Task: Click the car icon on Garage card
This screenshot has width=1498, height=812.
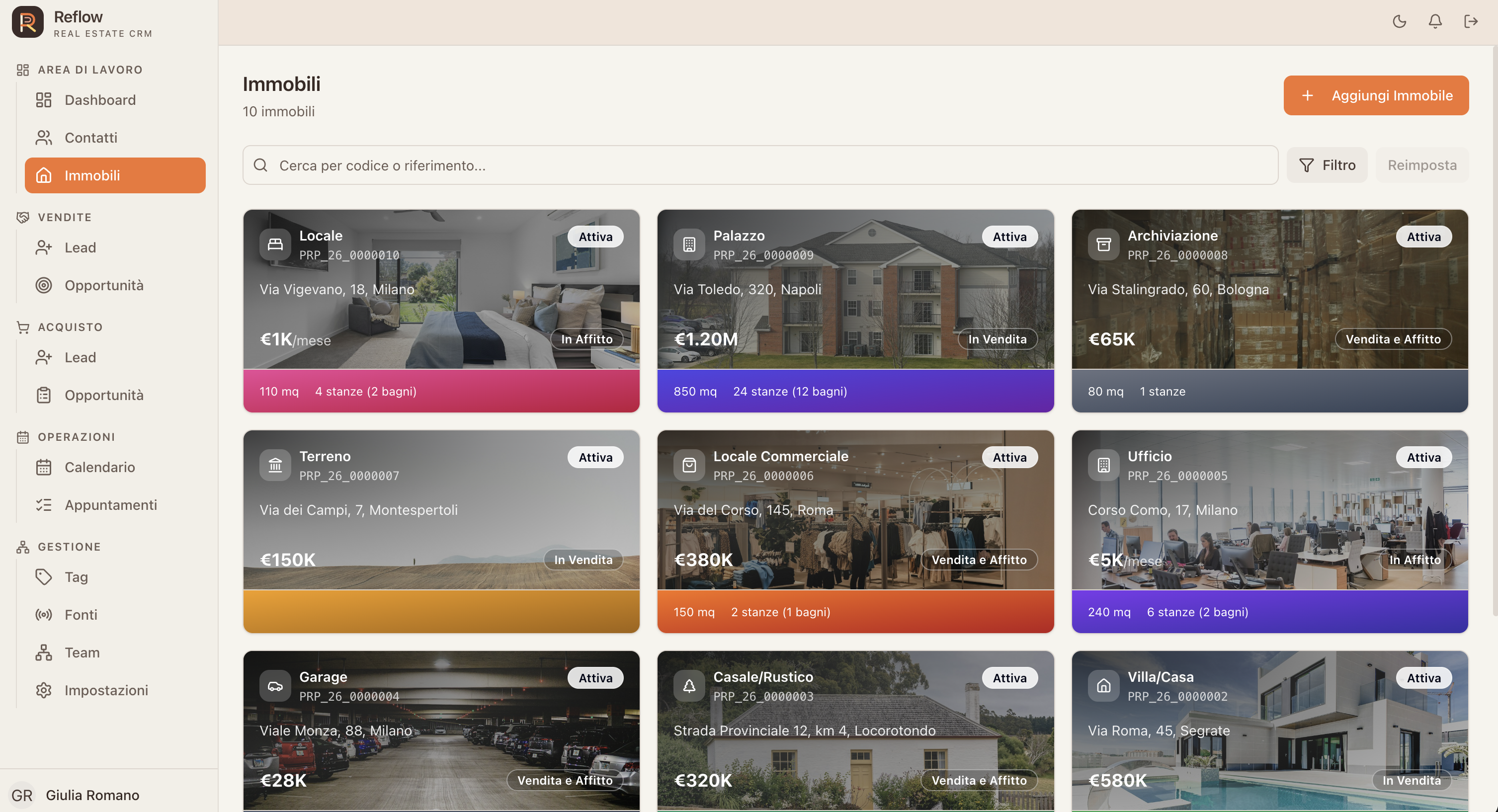Action: (x=275, y=686)
